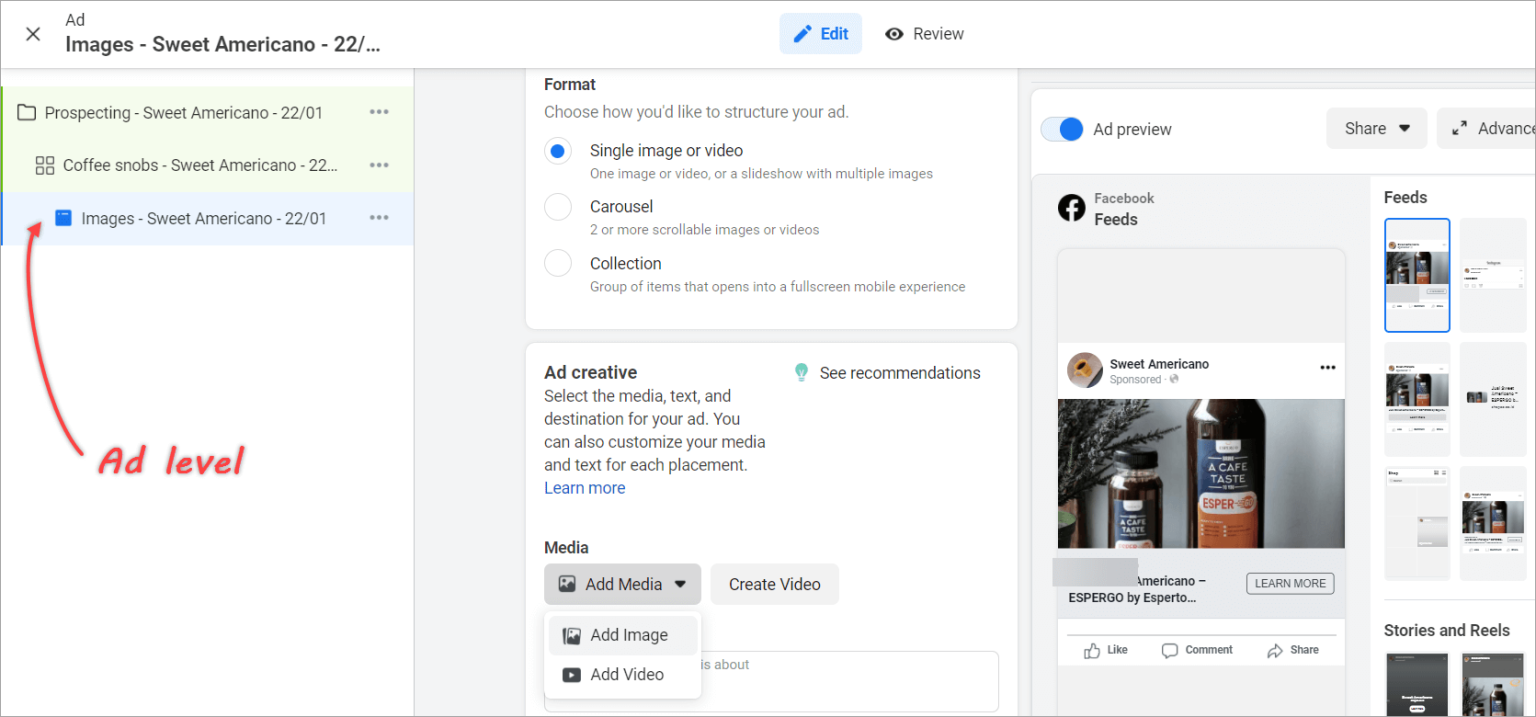Disable the Ad preview toggle

[x=1062, y=128]
